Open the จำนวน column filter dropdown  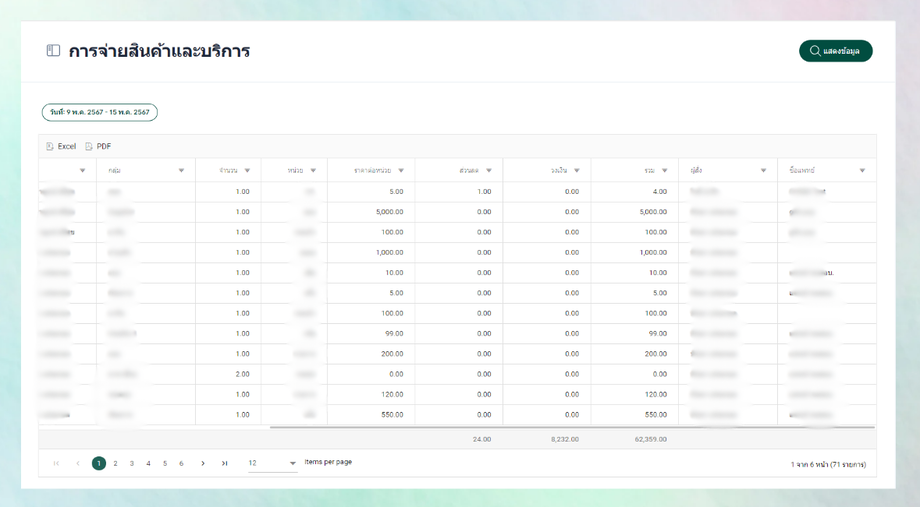point(247,170)
